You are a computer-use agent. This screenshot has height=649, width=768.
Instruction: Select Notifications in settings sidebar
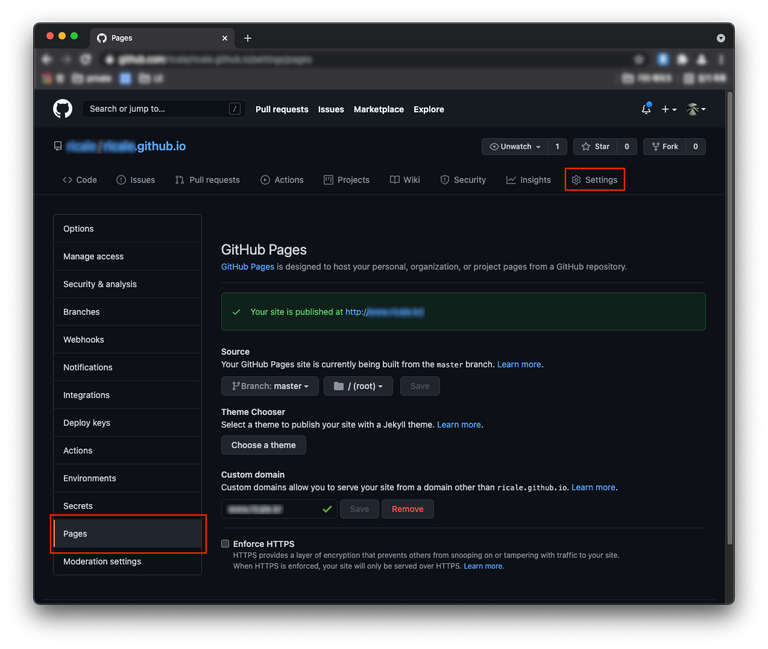tap(127, 367)
